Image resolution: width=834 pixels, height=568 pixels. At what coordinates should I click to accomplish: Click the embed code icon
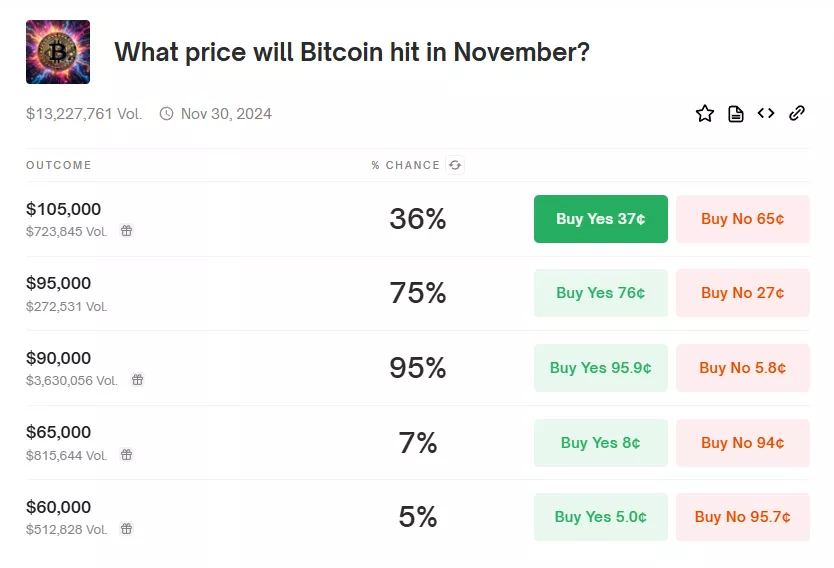click(x=766, y=114)
